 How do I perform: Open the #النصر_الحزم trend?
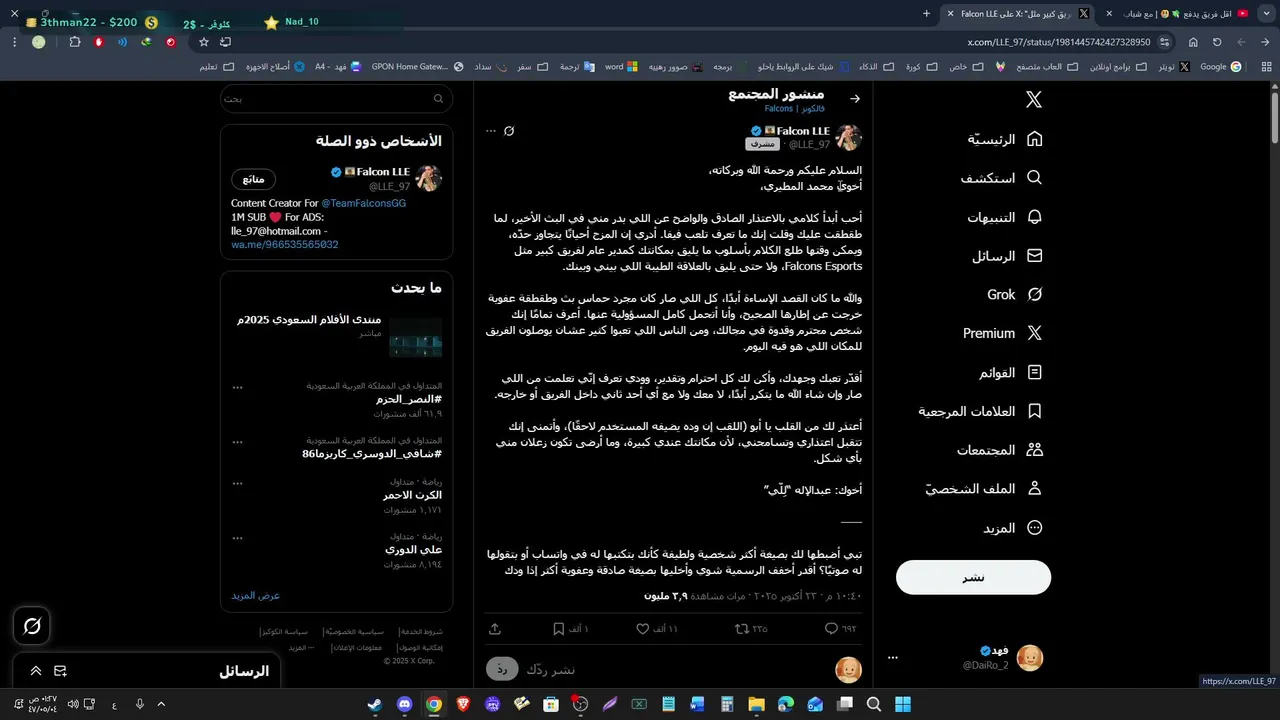[x=409, y=399]
